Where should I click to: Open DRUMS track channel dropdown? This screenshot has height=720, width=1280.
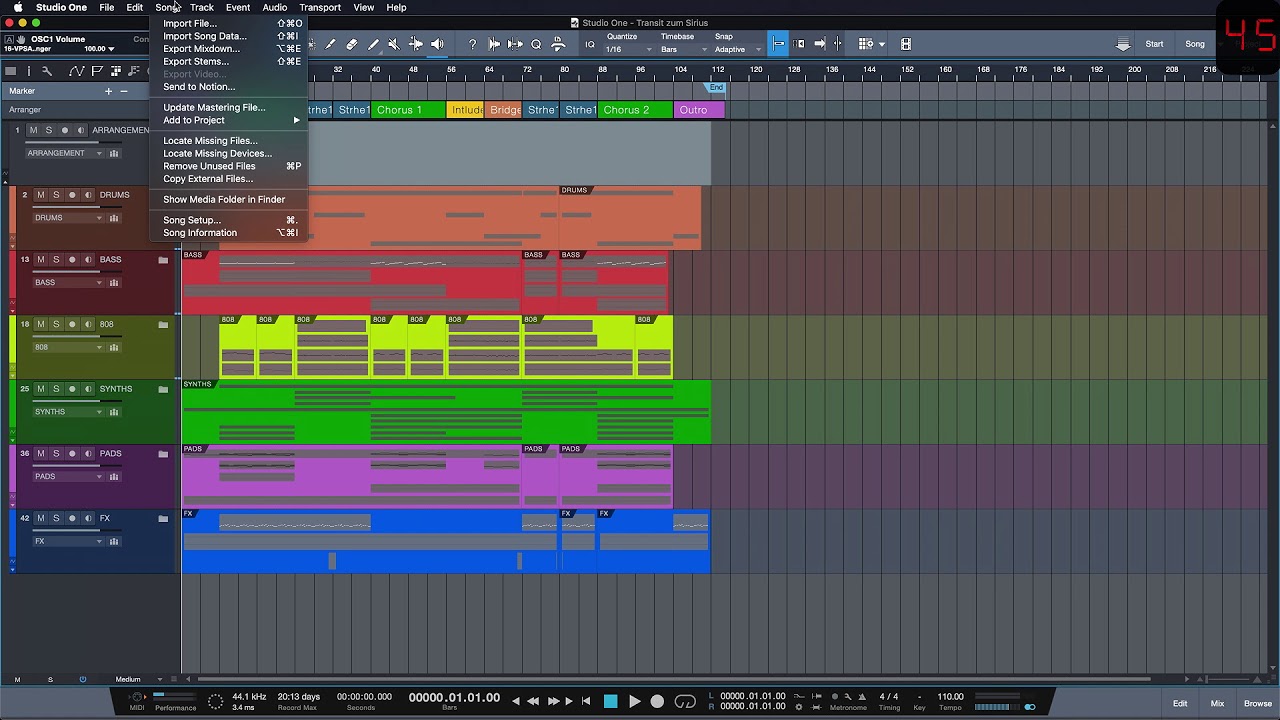click(x=68, y=218)
